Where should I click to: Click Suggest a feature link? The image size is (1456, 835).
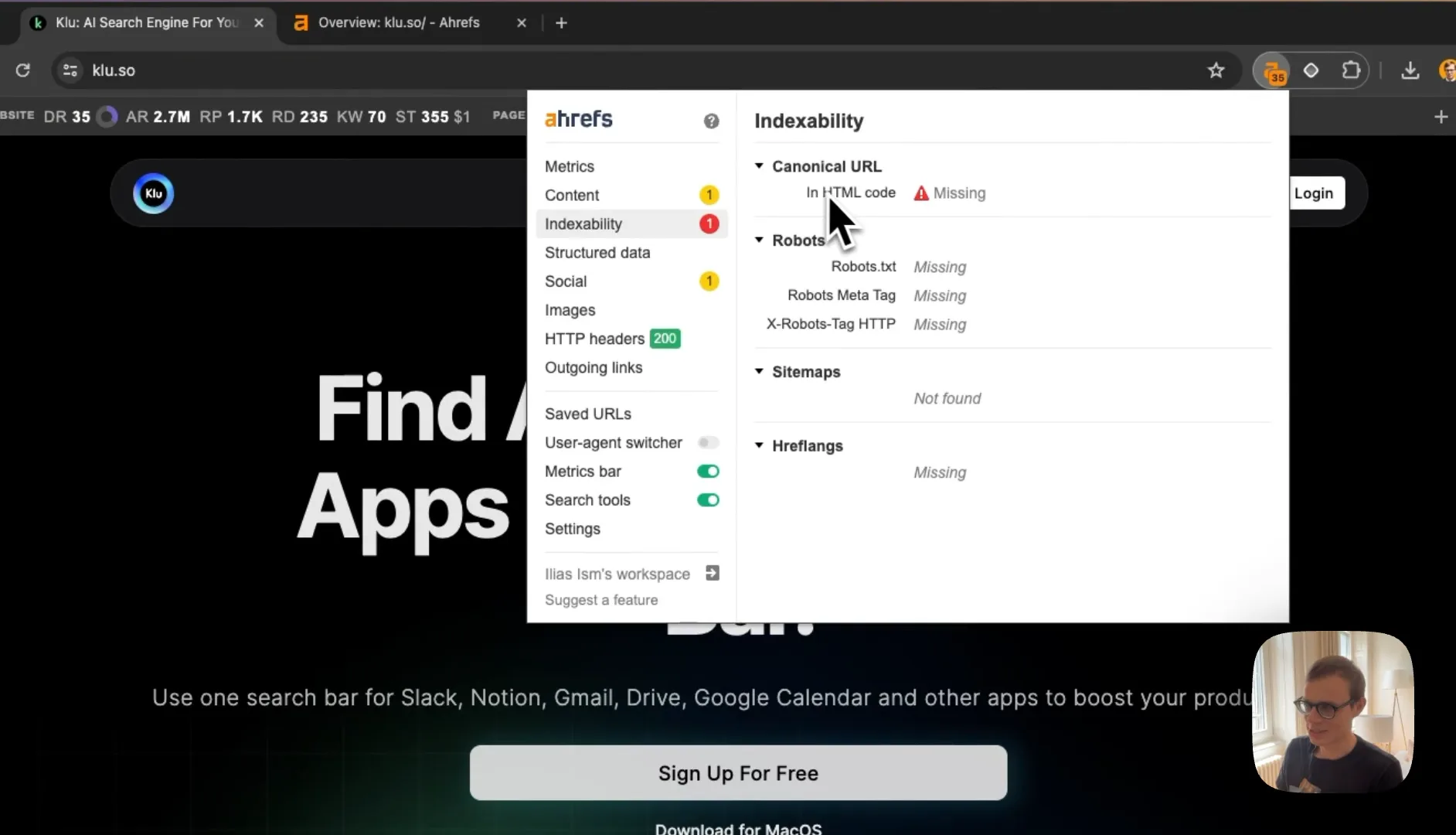601,600
